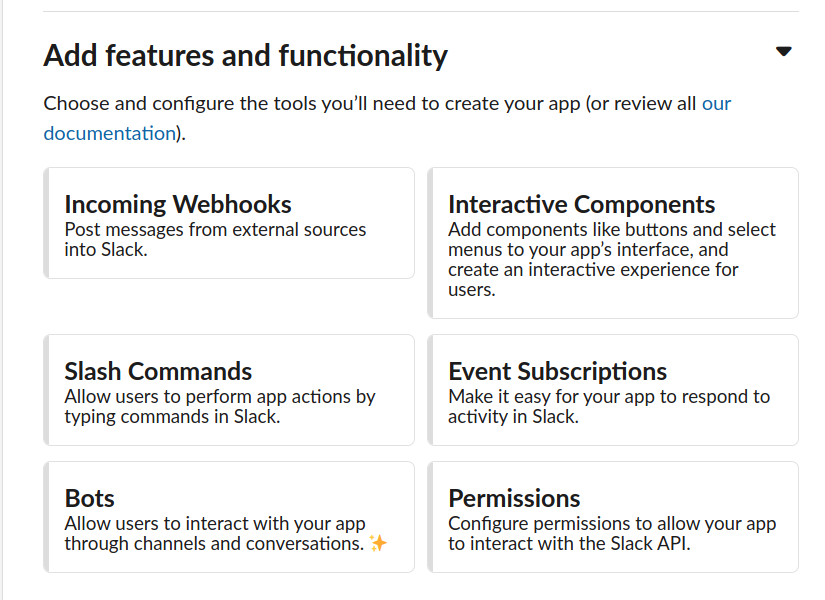Open the Permissions card
The height and width of the screenshot is (600, 825).
[x=613, y=517]
